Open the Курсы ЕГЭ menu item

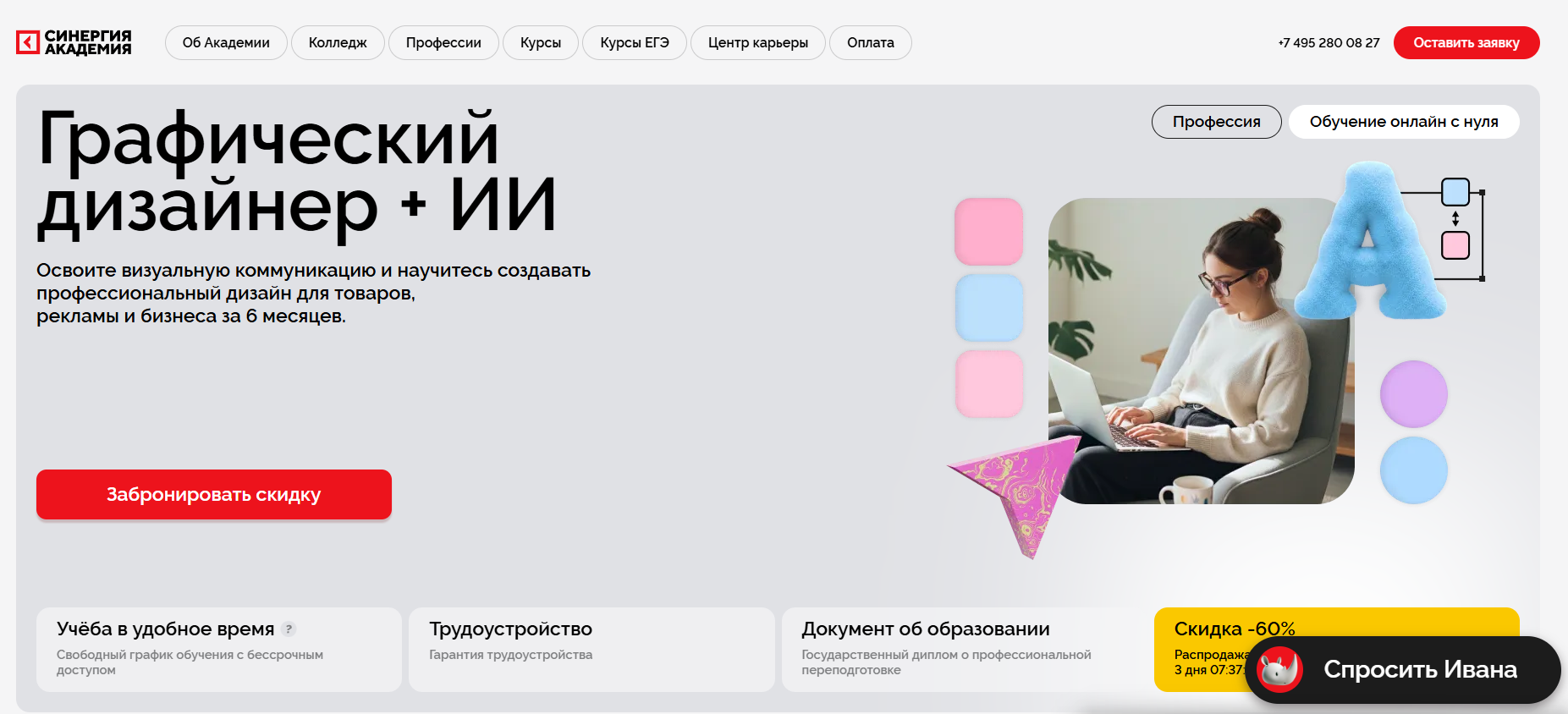635,42
